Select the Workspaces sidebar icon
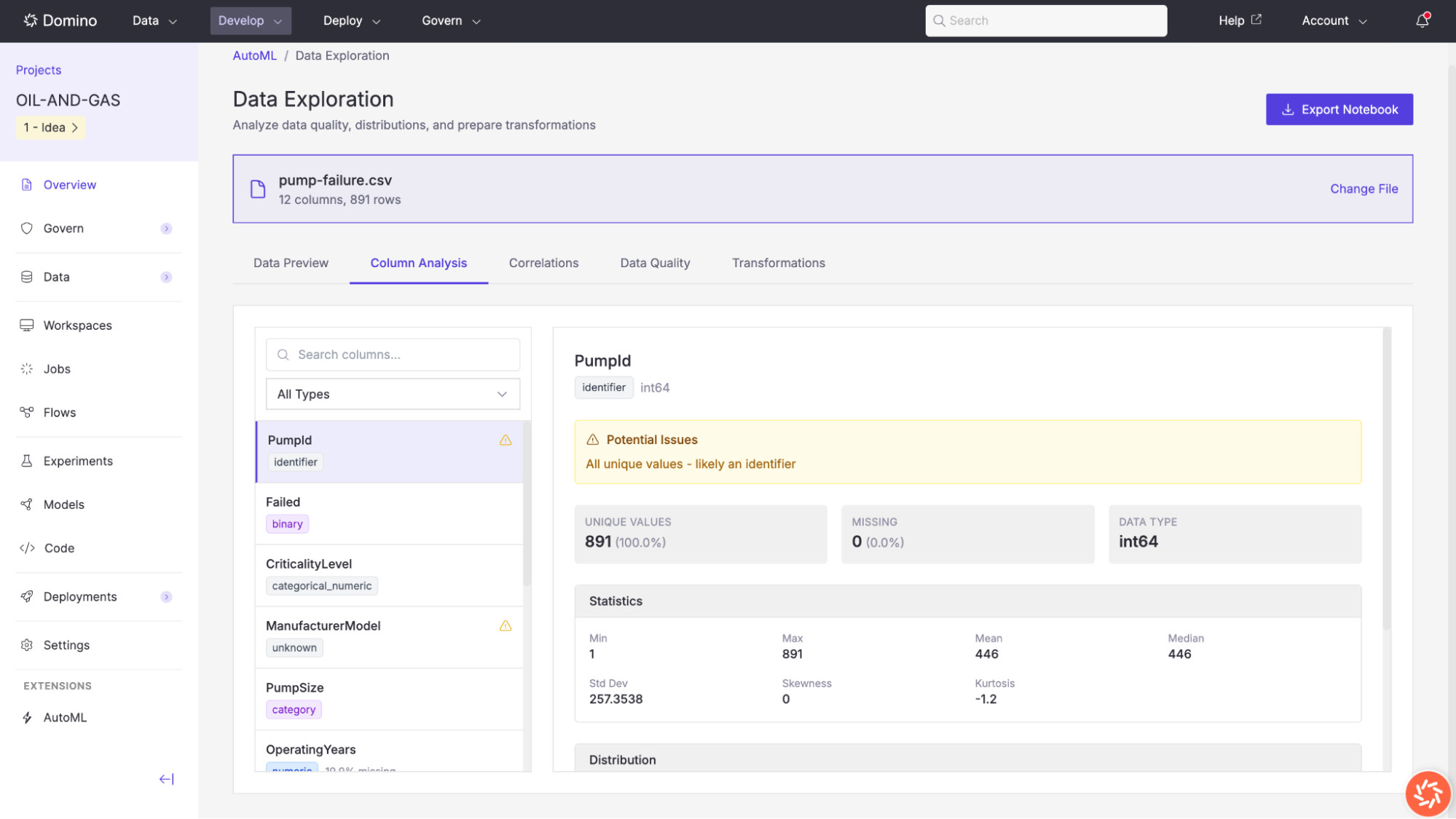The width and height of the screenshot is (1456, 819). [x=27, y=325]
